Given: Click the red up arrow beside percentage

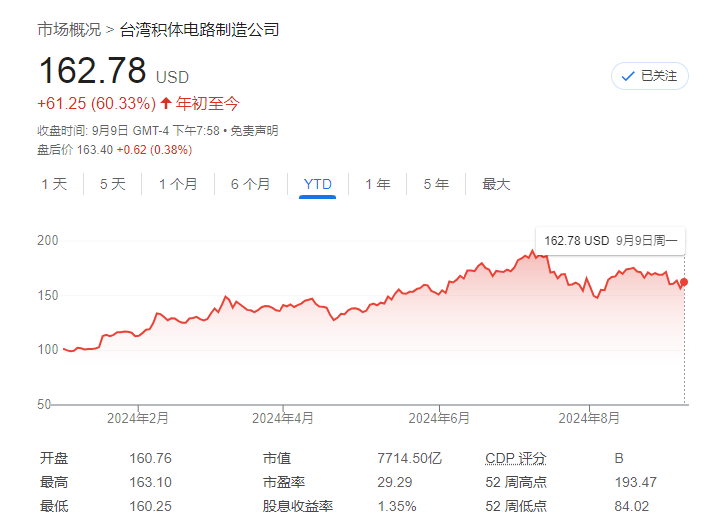Looking at the screenshot, I should point(166,103).
